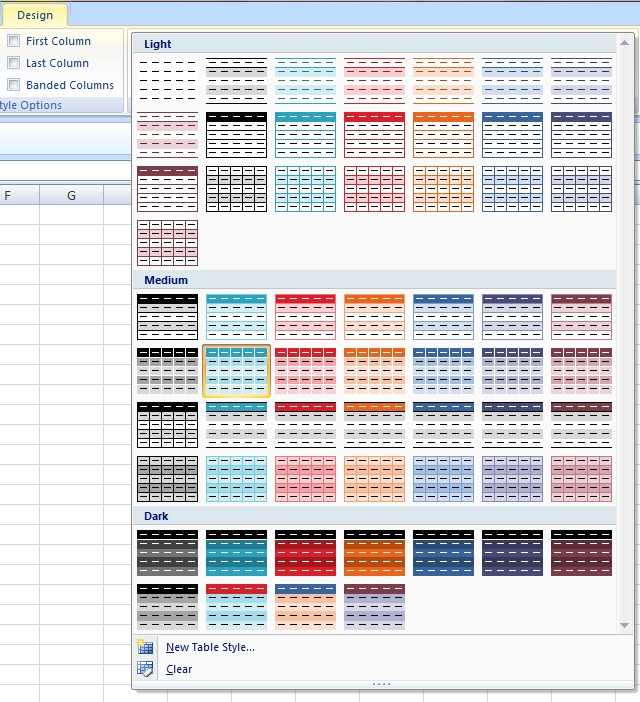
Task: Choose Medium blue full-grid style in fourth row
Action: (443, 479)
